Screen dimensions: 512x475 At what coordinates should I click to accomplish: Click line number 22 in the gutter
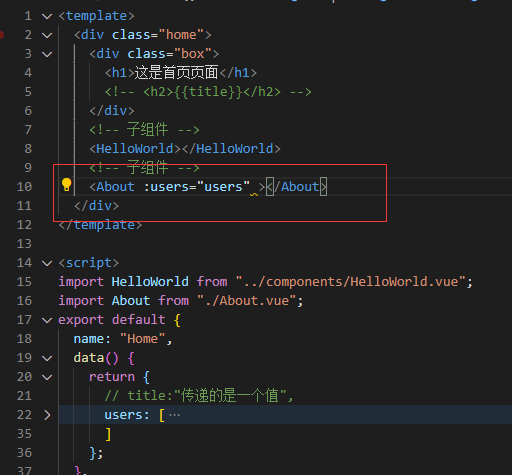(x=24, y=415)
